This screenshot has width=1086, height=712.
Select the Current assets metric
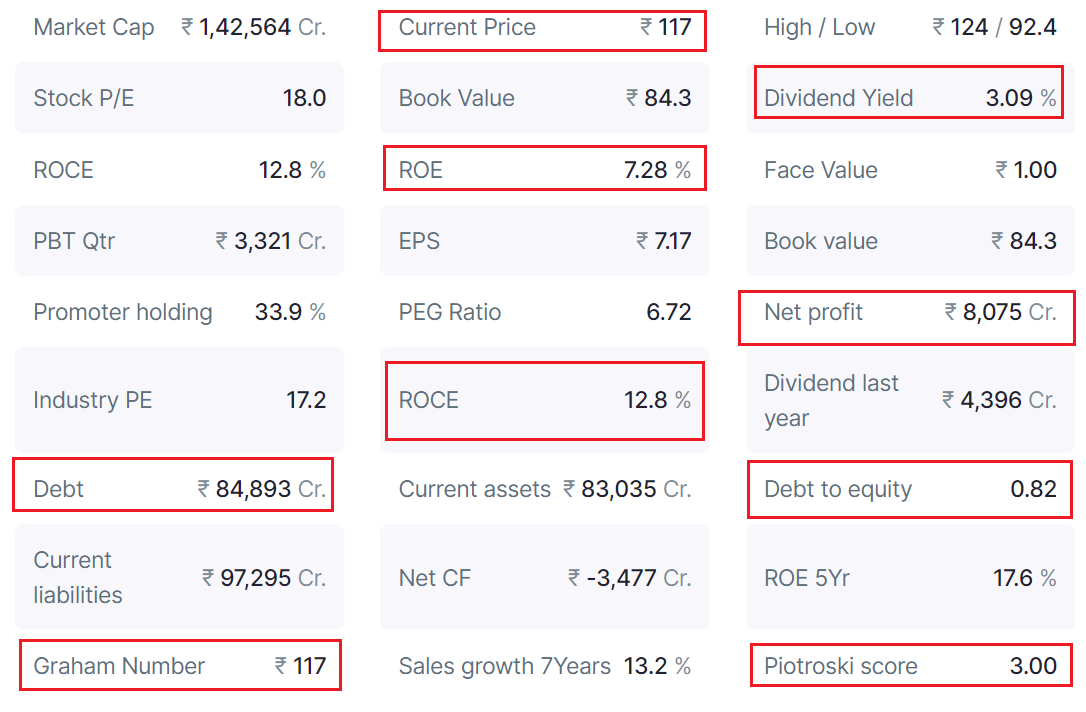[544, 489]
